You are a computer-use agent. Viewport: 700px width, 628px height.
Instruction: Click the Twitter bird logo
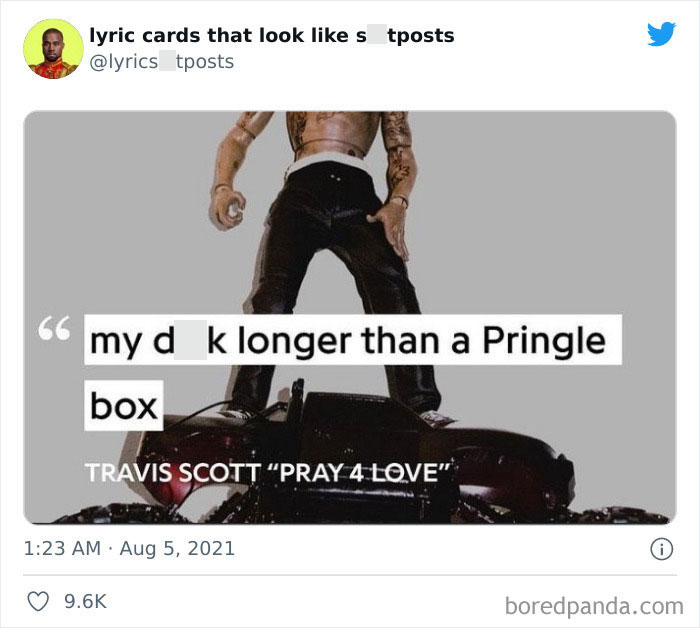pyautogui.click(x=661, y=33)
